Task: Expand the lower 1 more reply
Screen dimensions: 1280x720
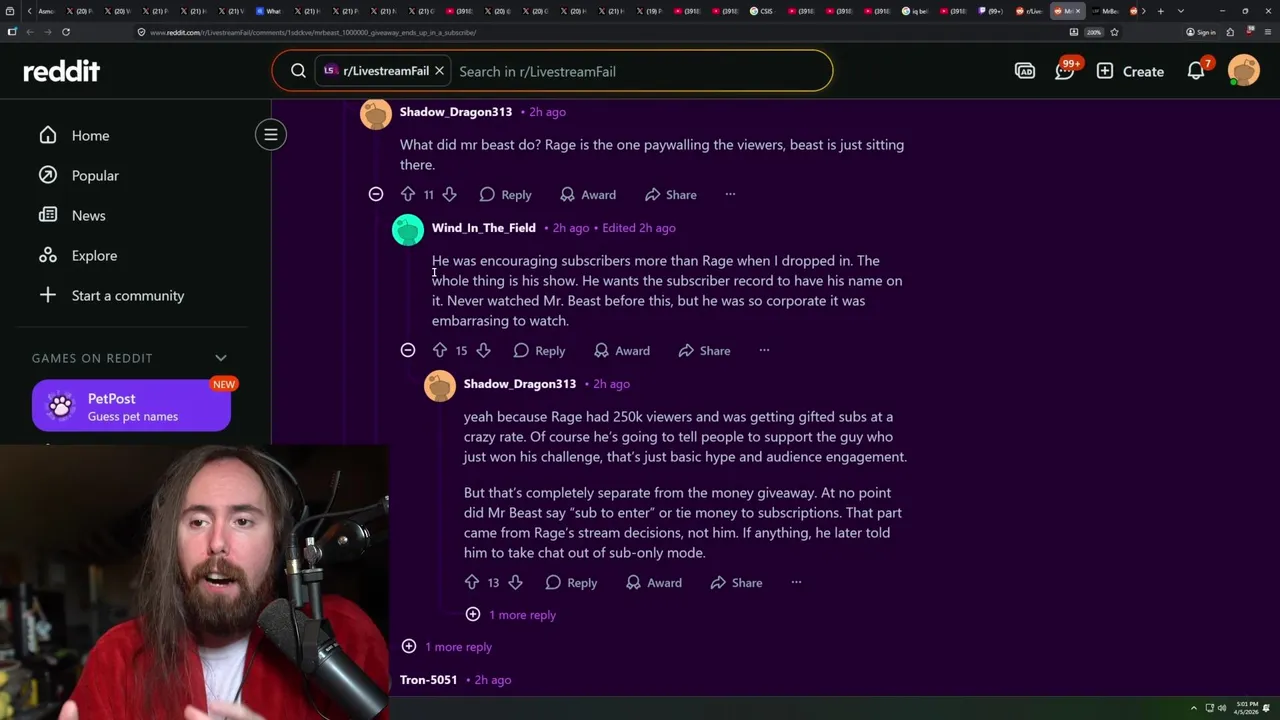Action: coord(447,646)
